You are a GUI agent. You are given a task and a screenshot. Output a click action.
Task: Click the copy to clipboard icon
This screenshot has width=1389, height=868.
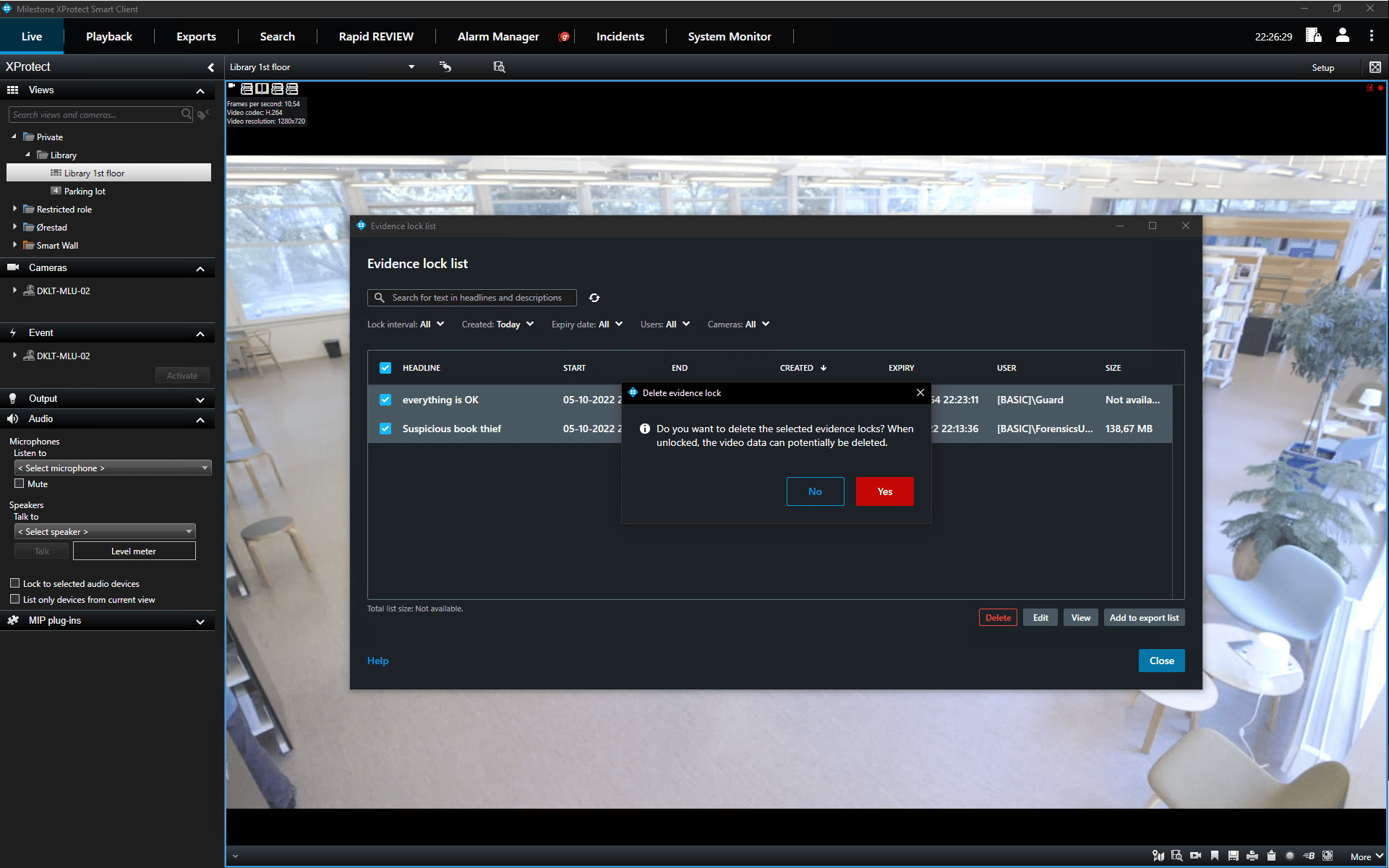(x=1271, y=856)
